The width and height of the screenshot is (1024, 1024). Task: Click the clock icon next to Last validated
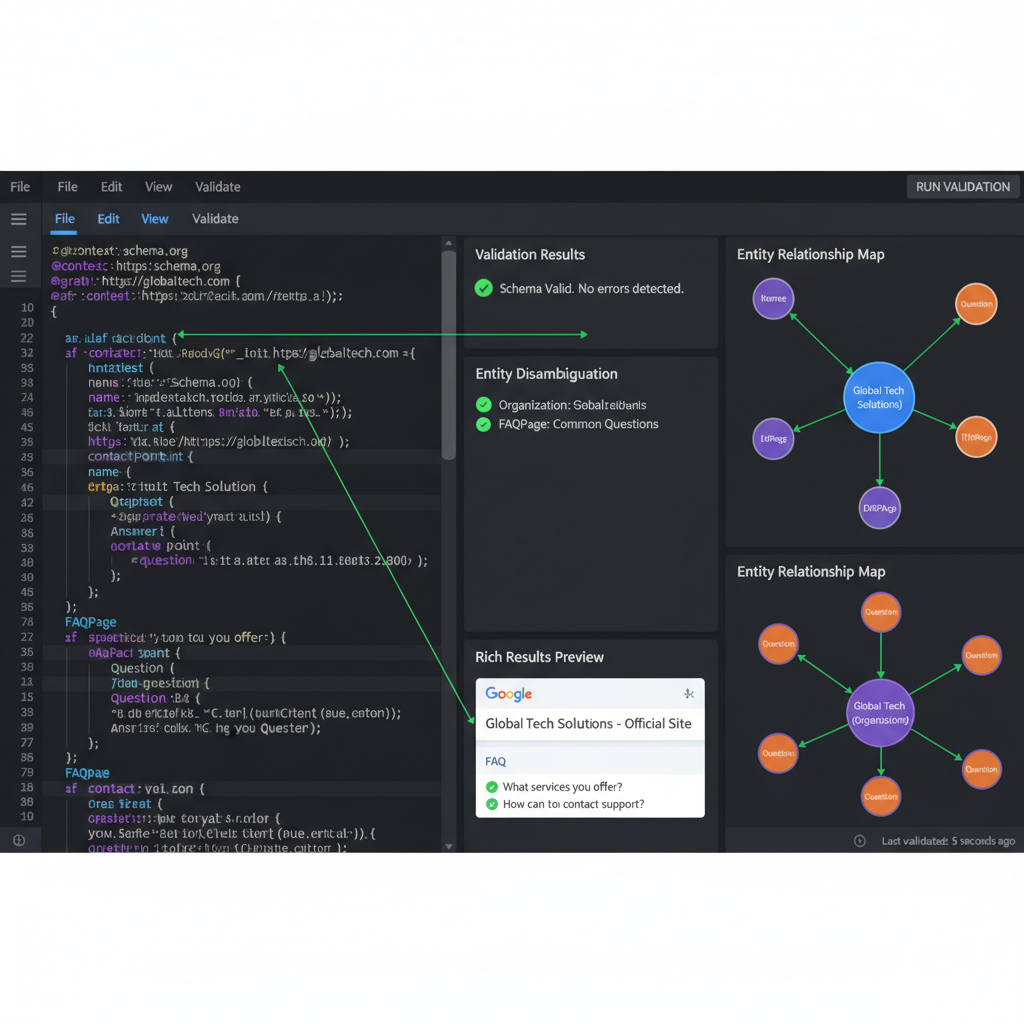point(859,841)
